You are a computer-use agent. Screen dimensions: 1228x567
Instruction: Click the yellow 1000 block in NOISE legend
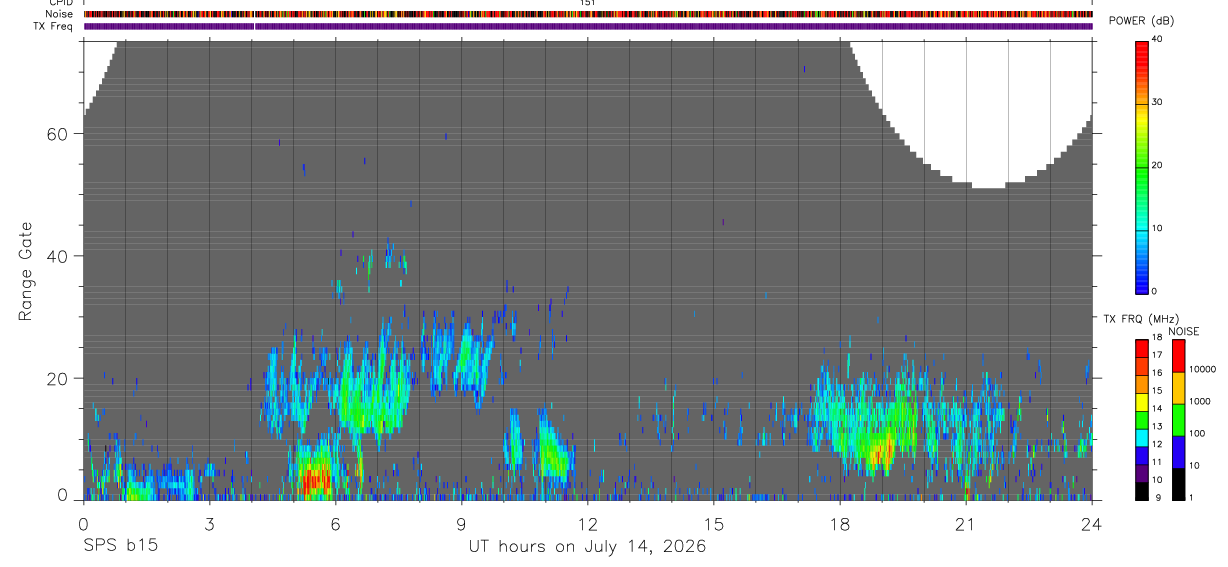pos(1178,388)
